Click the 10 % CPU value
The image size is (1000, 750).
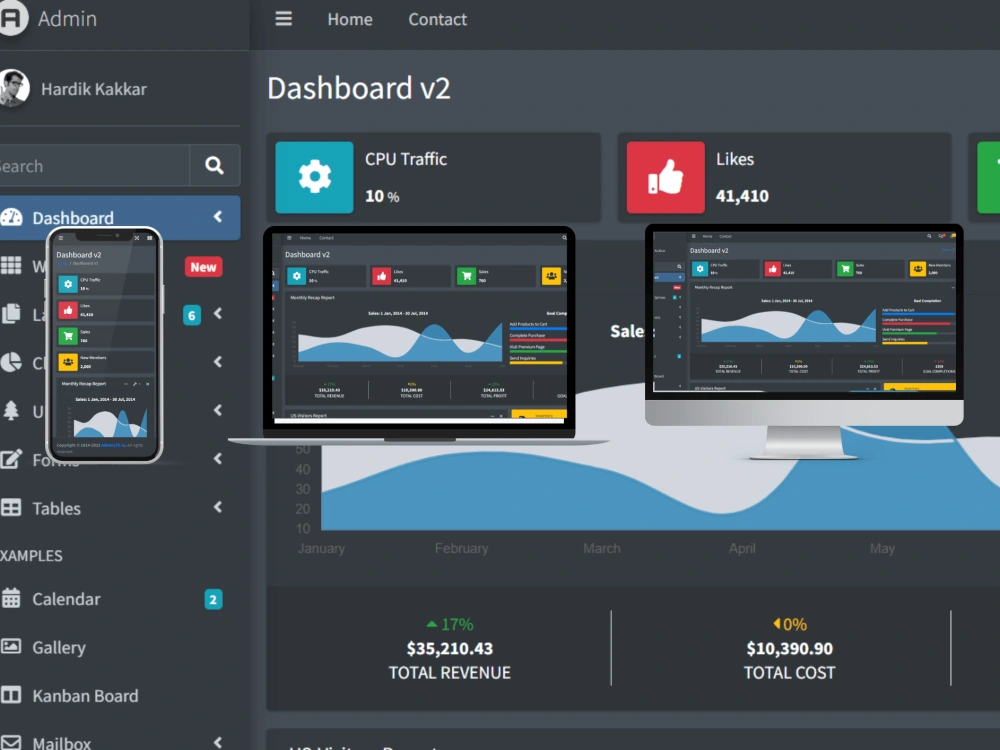click(x=382, y=196)
